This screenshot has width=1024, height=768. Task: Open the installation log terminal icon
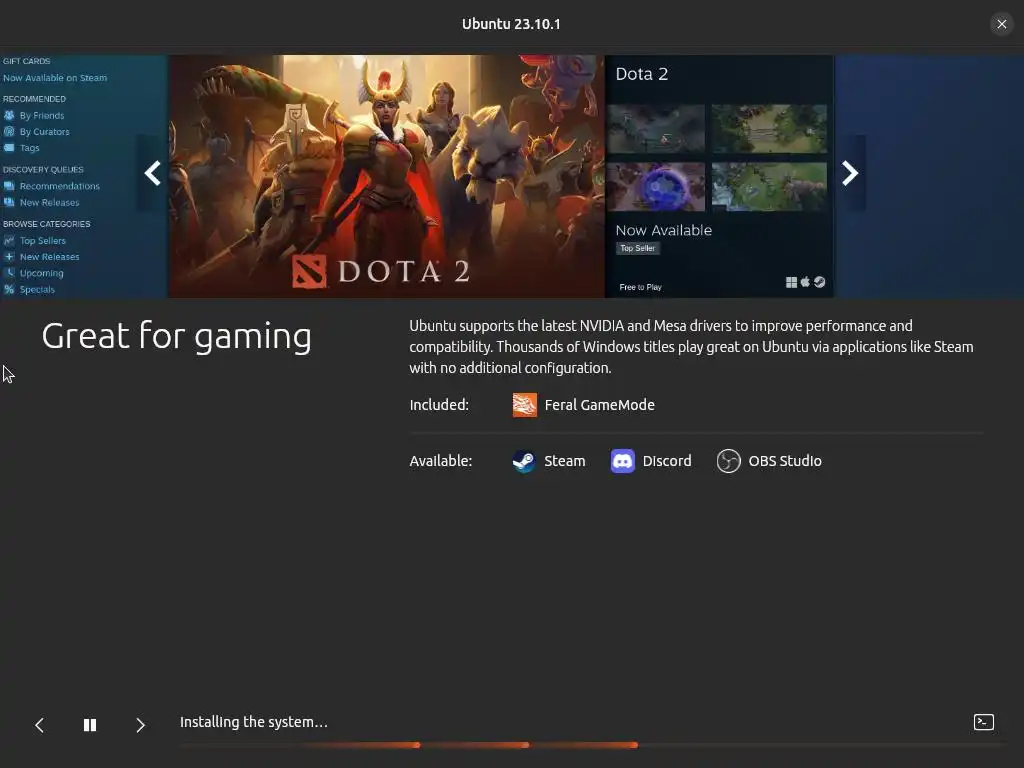pos(984,722)
